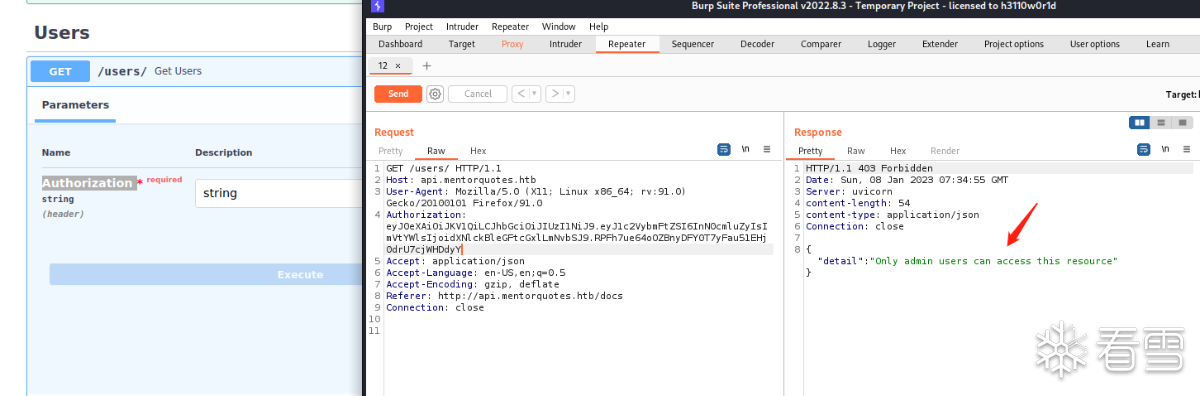The width and height of the screenshot is (1200, 396).
Task: Select side-by-side split layout icon
Action: [1139, 122]
